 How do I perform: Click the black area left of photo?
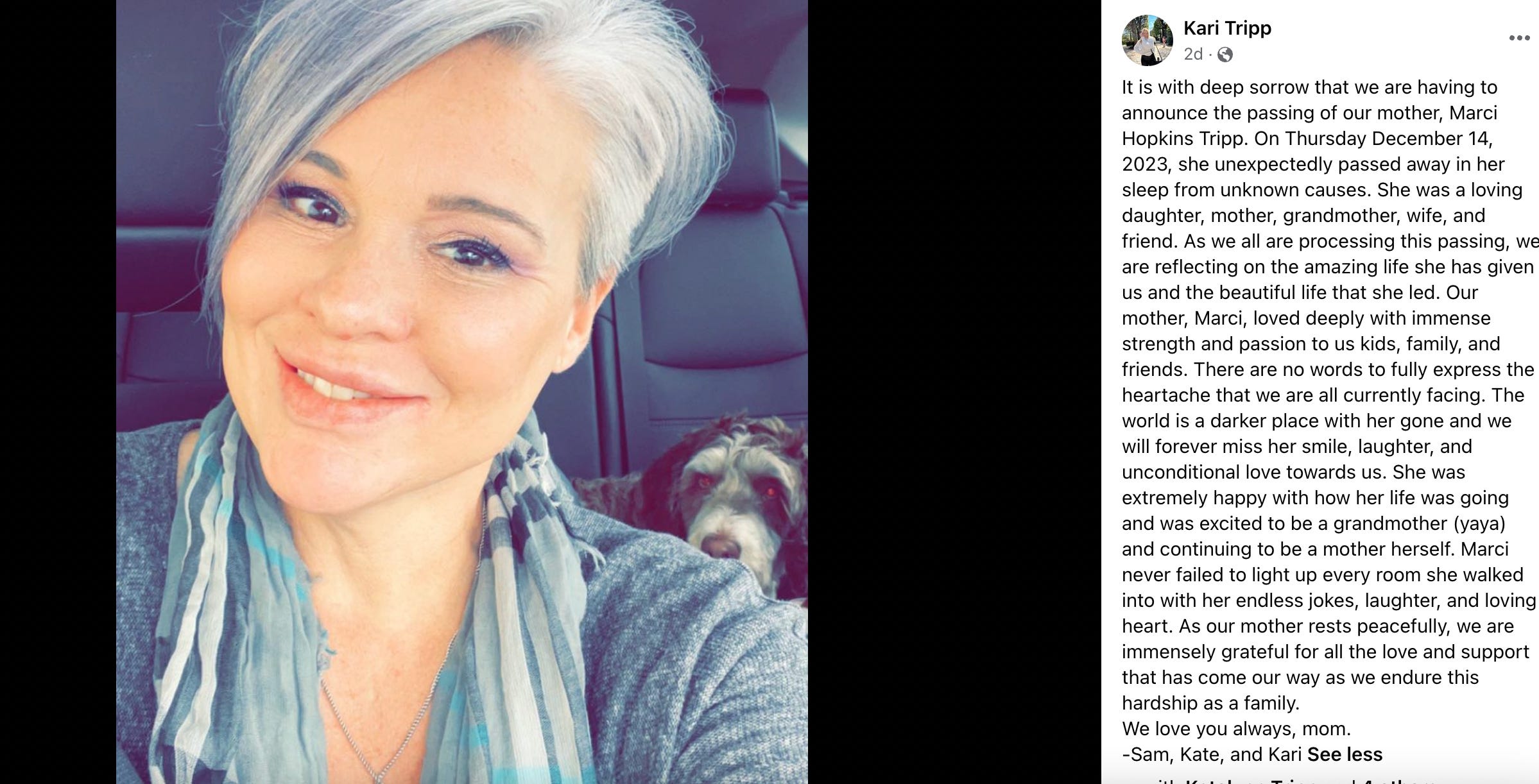pos(58,392)
